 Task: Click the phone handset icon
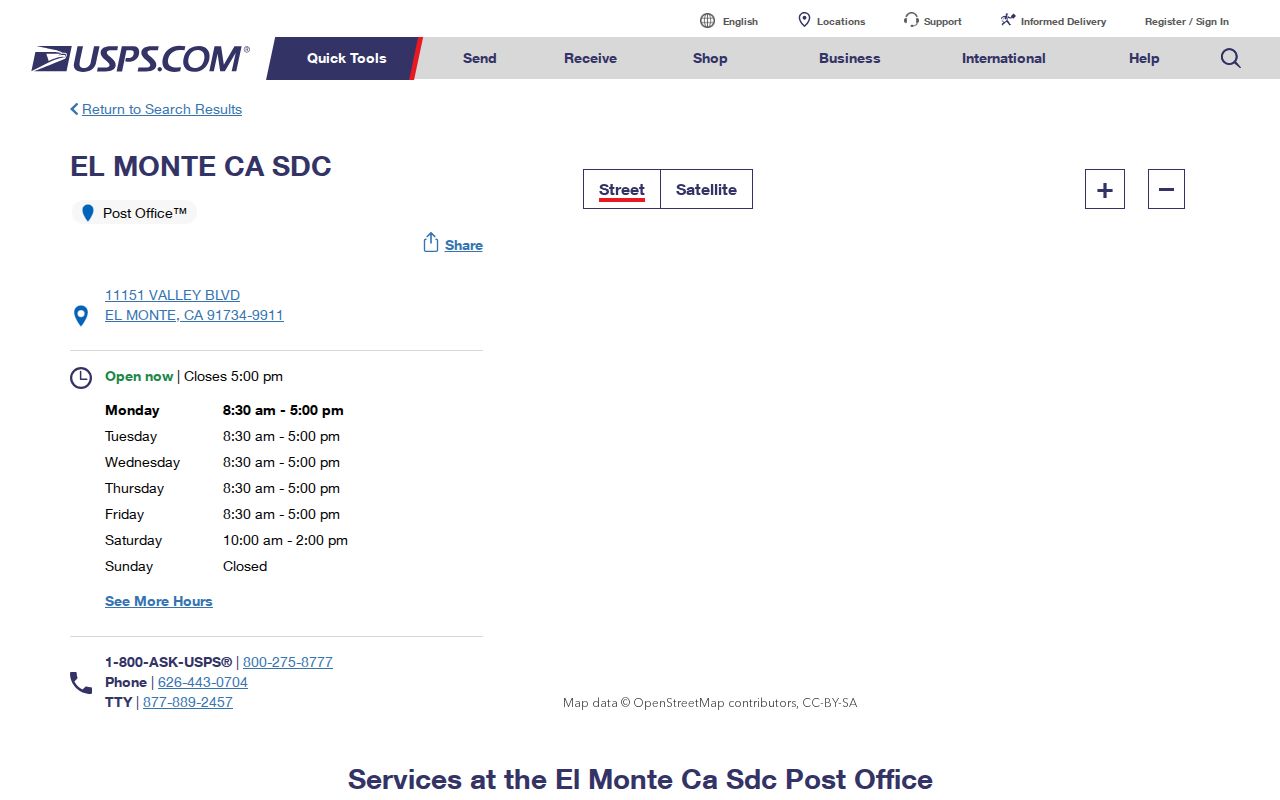(81, 683)
